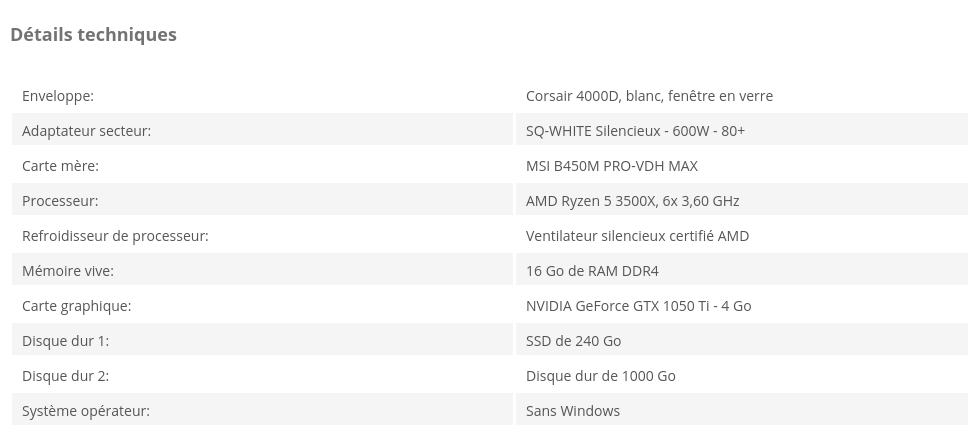The width and height of the screenshot is (968, 442).
Task: Click the "Disque dur 1:" label
Action: [65, 341]
